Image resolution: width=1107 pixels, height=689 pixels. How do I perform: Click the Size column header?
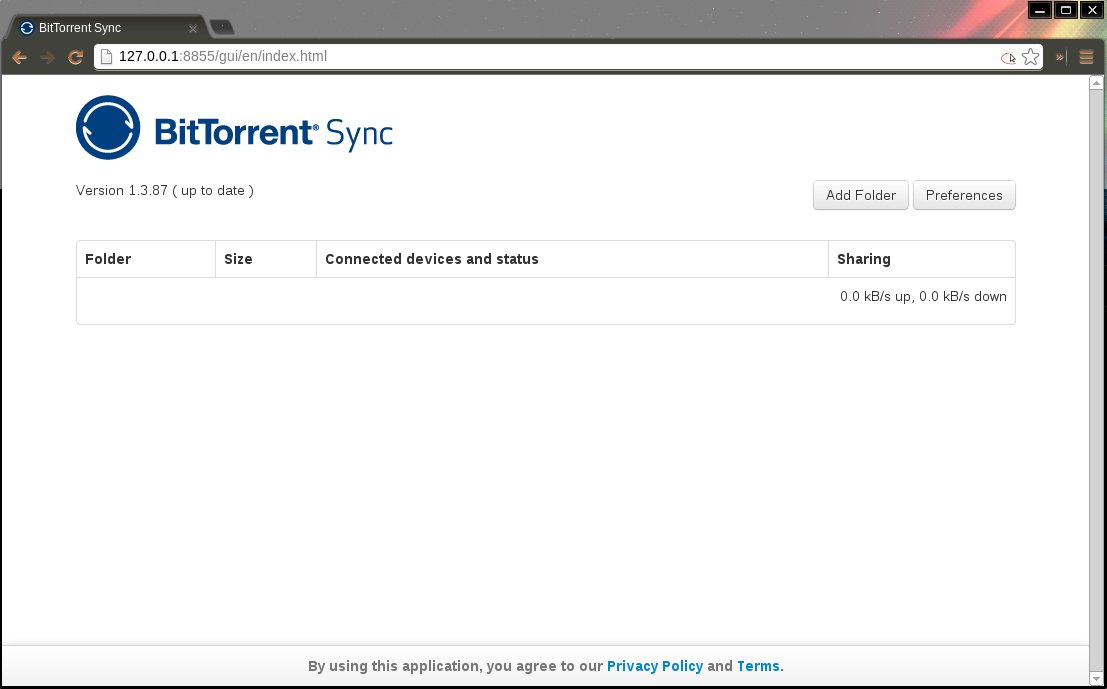(266, 259)
